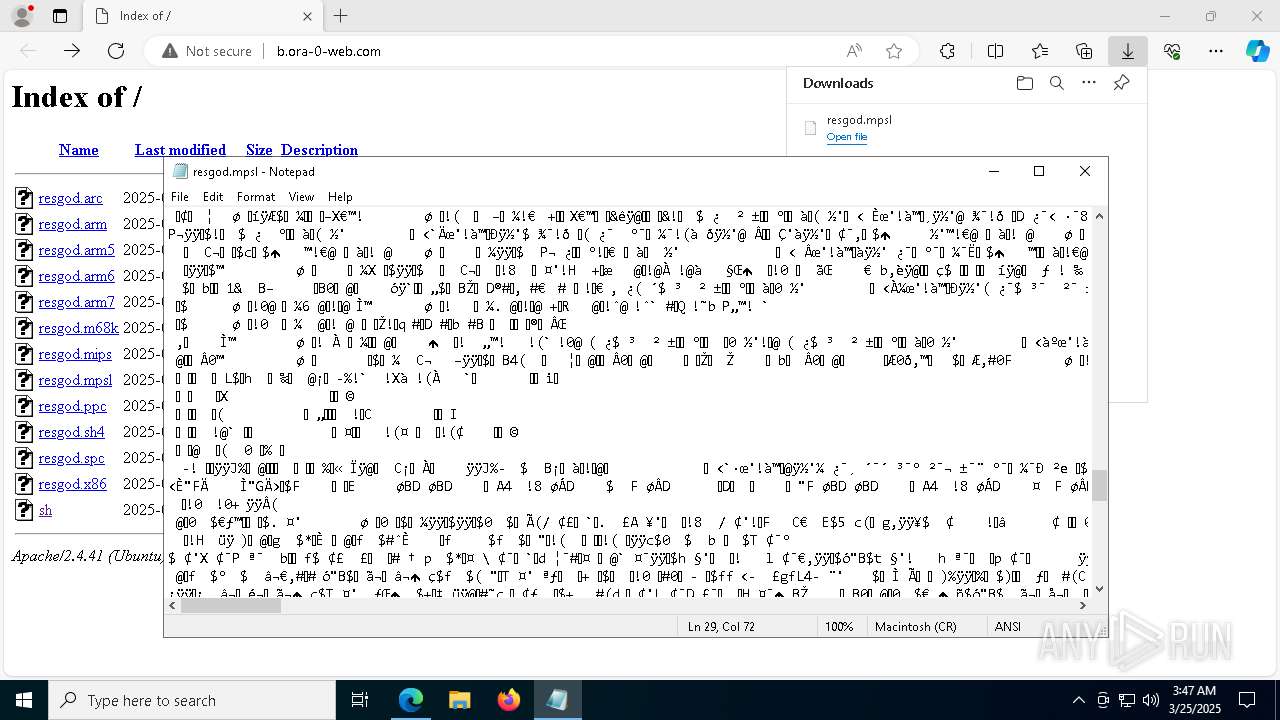Sort listing by Size column
This screenshot has height=720, width=1280.
click(259, 150)
